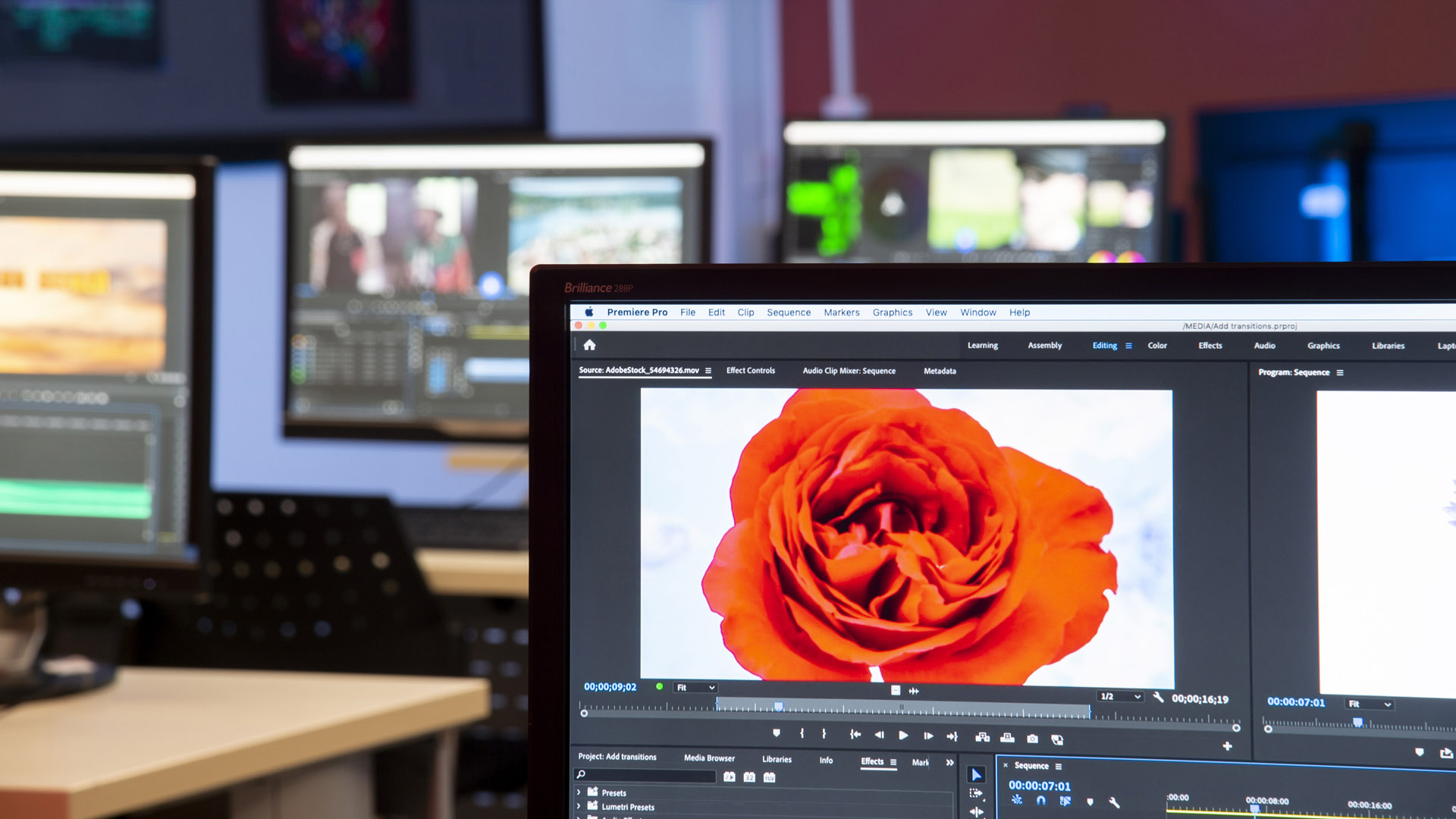Image resolution: width=1456 pixels, height=819 pixels.
Task: Click the Program monitor playhead
Action: tap(1357, 722)
